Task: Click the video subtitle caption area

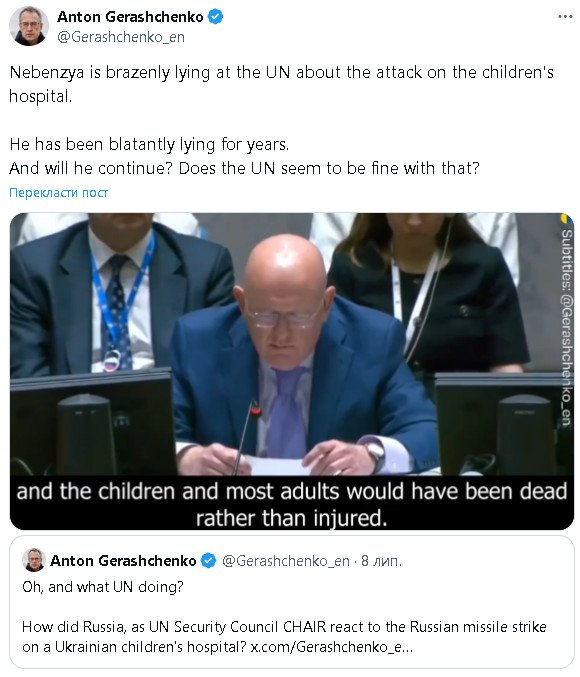Action: click(292, 503)
